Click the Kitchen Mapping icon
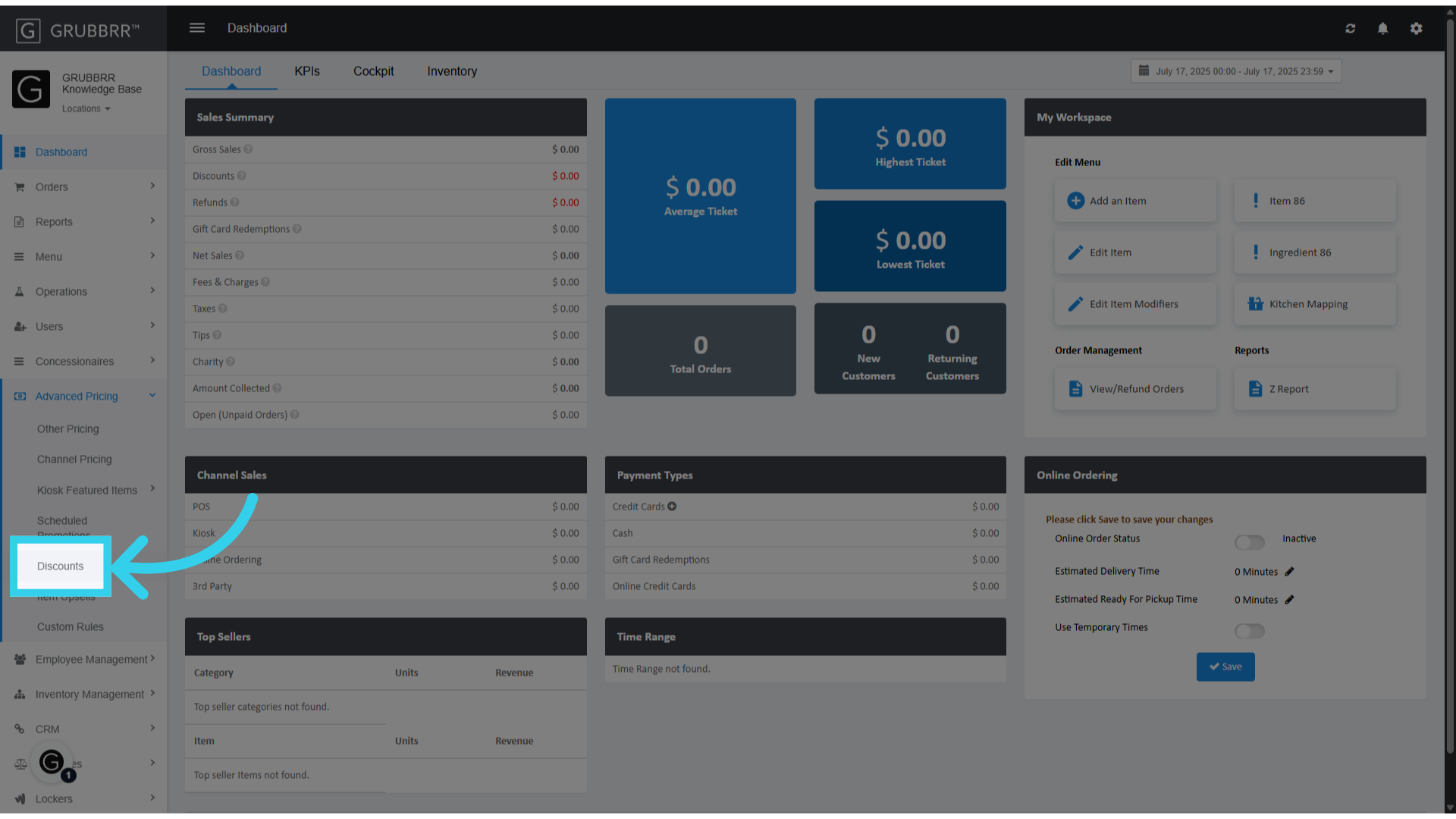Screen dimensions: 1456x819 tap(1254, 303)
